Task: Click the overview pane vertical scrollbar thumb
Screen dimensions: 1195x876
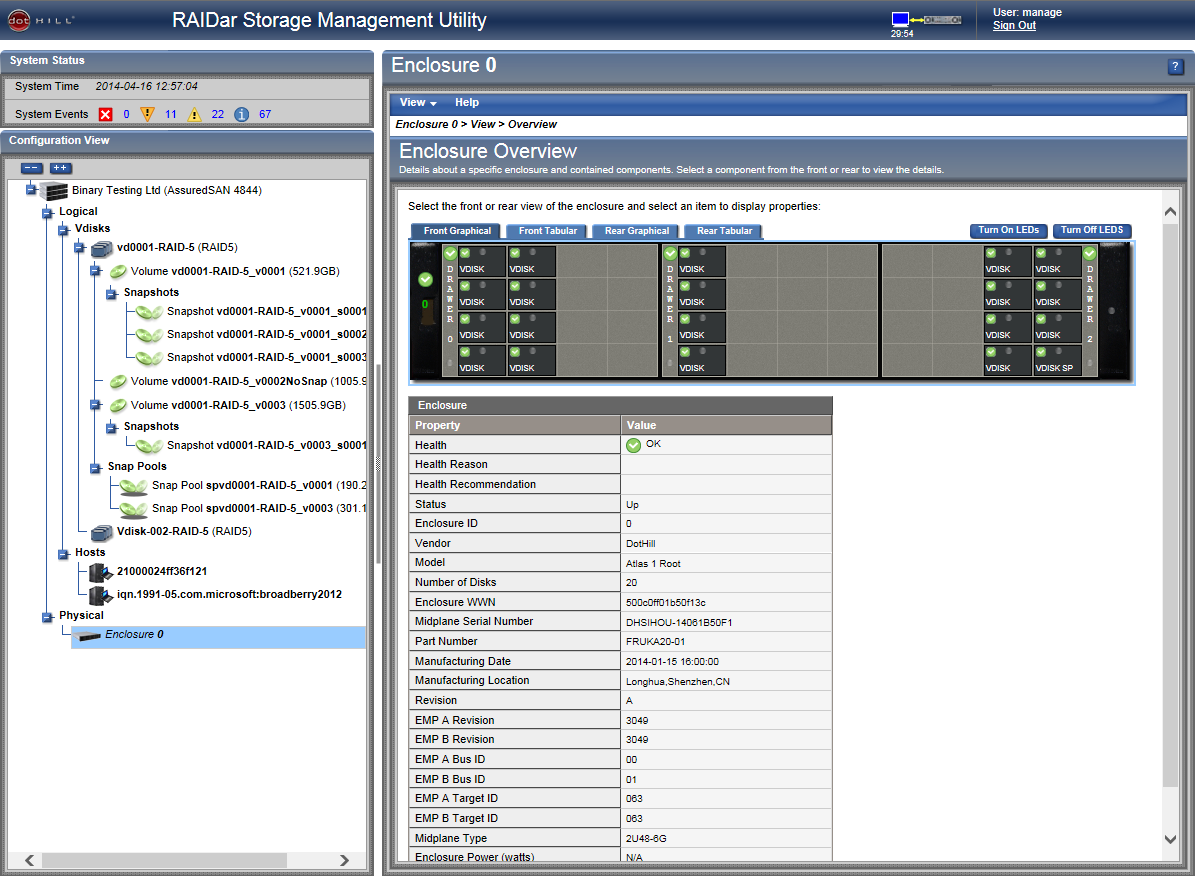Action: click(x=1170, y=505)
